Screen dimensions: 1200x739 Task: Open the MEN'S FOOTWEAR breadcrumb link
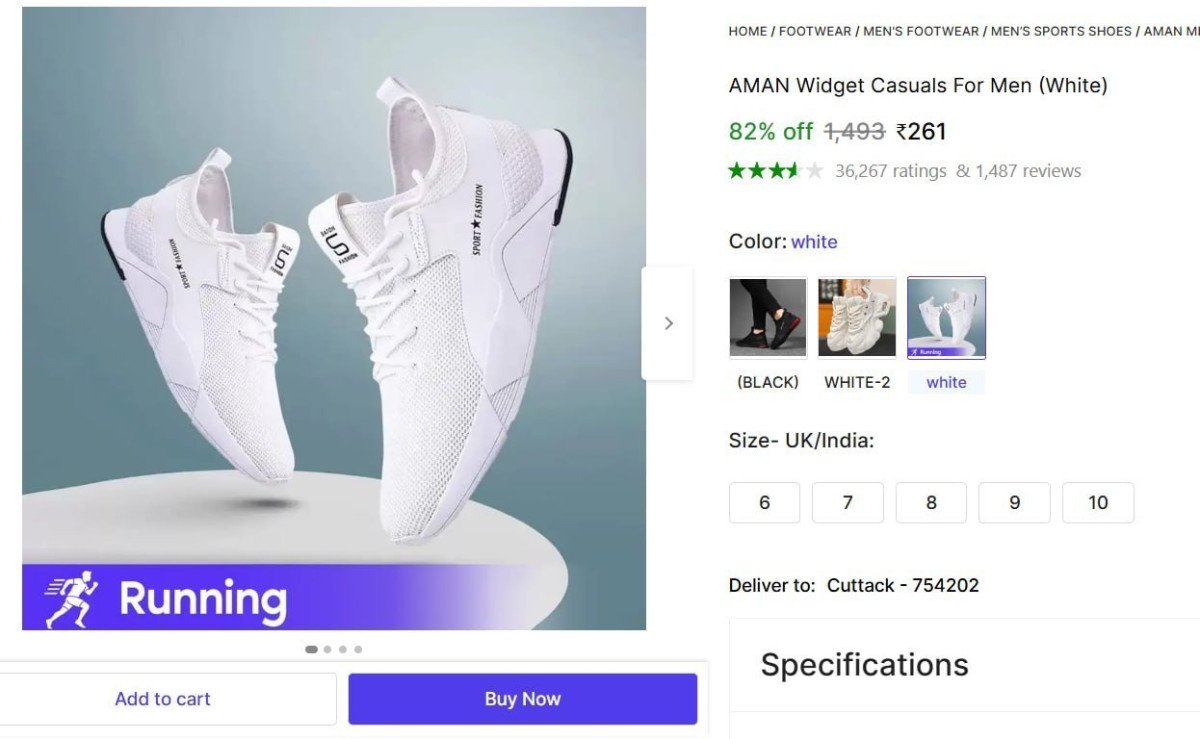(920, 31)
